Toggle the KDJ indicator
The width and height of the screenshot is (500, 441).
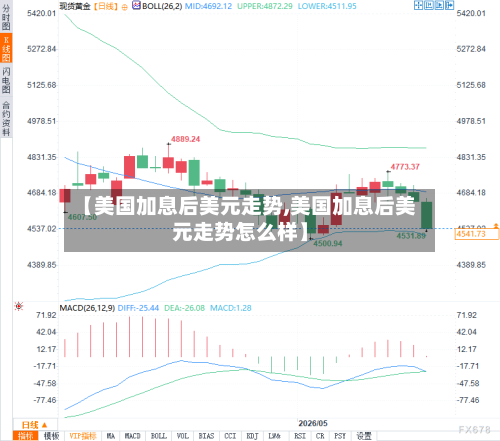point(252,436)
